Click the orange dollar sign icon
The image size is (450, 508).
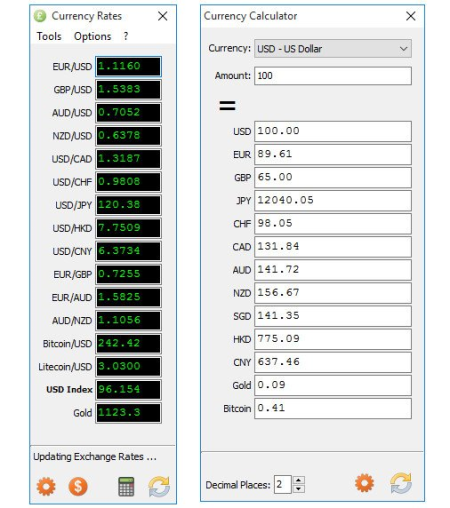click(x=78, y=486)
